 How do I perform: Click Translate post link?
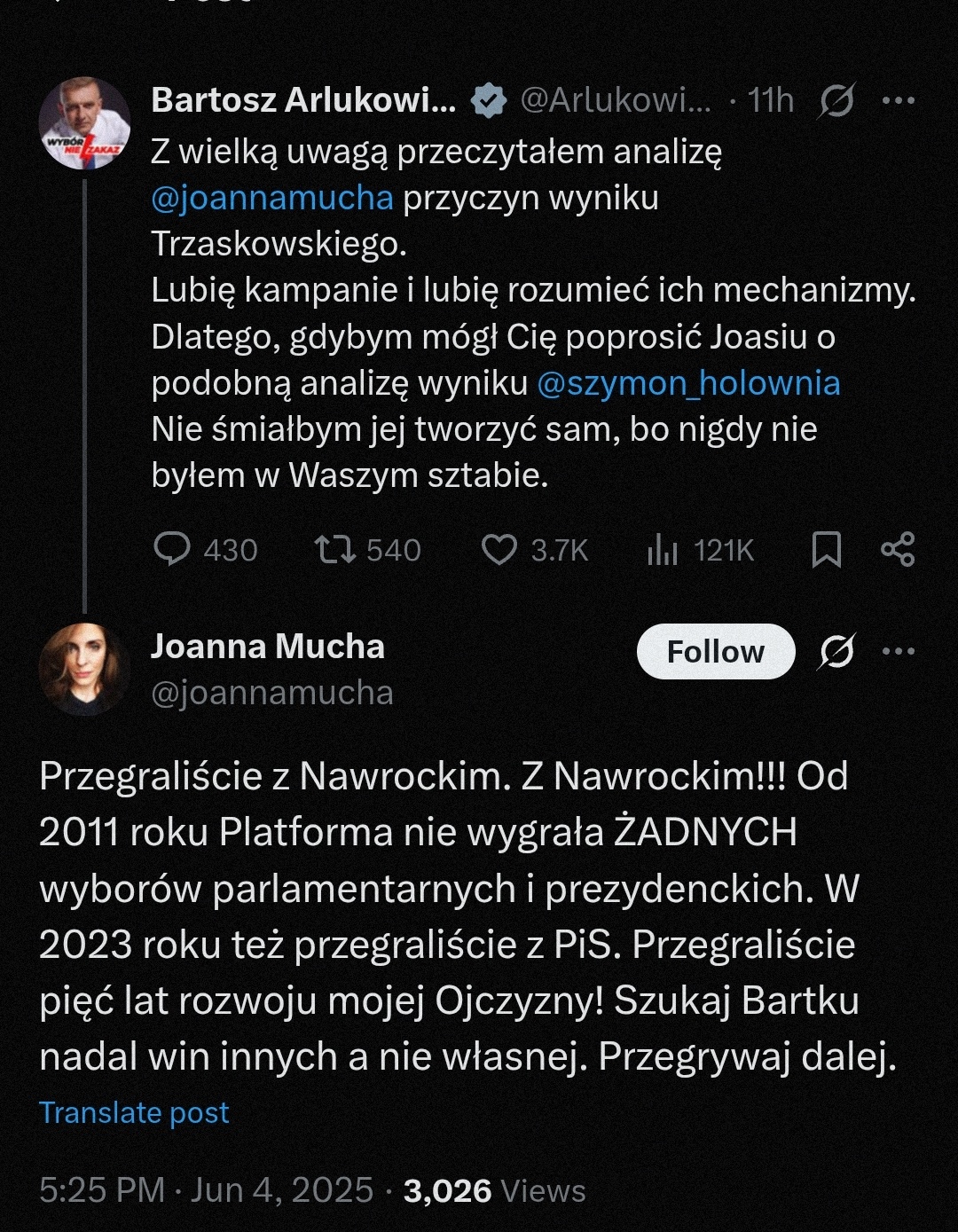tap(134, 1112)
